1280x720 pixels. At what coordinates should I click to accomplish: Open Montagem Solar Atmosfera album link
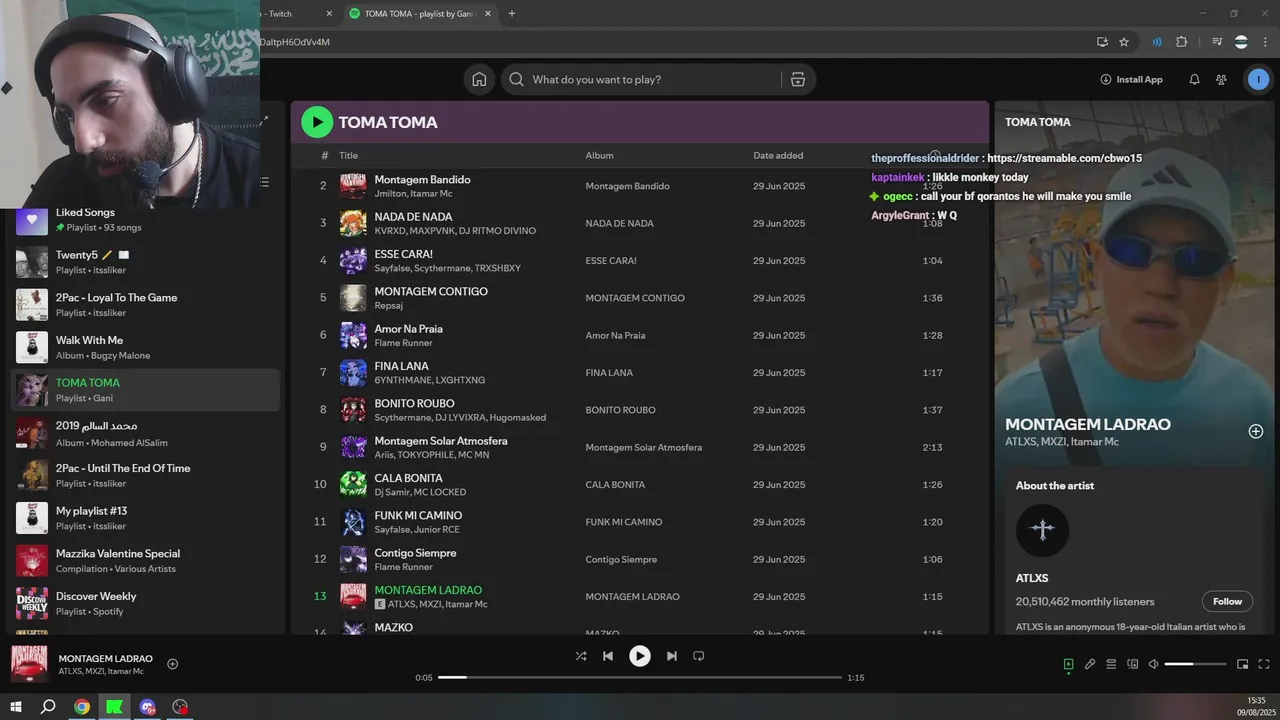click(643, 447)
